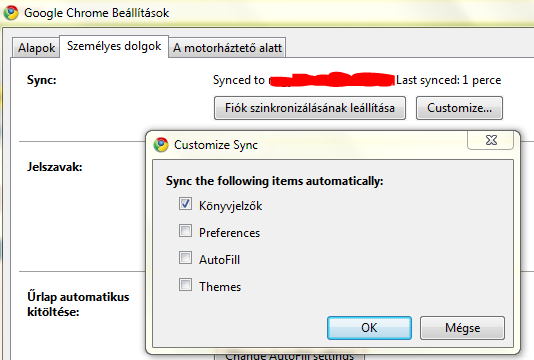Screen dimensions: 534x360
Task: Close the Customize Sync dialog
Action: tap(490, 140)
